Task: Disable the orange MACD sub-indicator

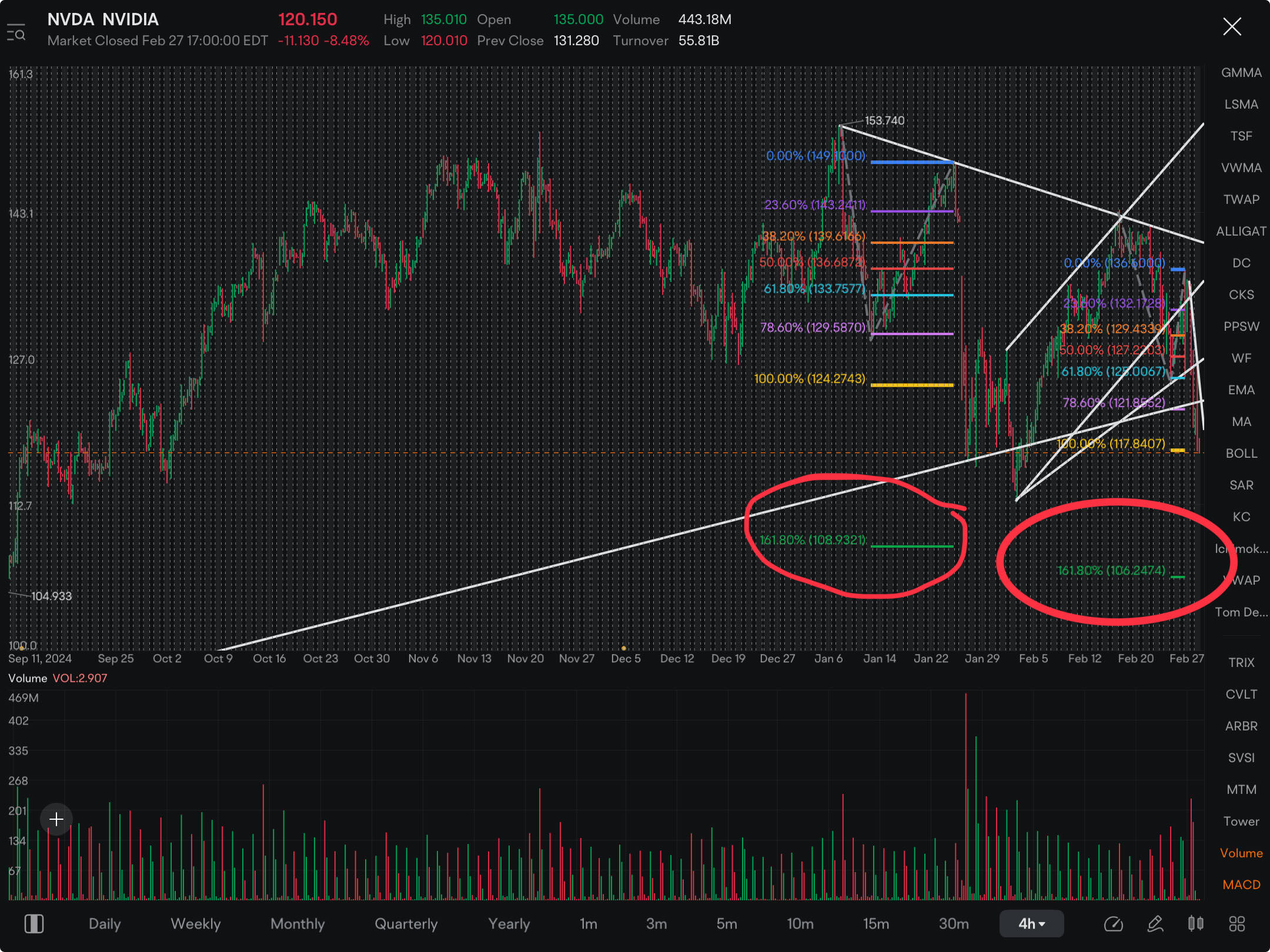Action: (1241, 884)
